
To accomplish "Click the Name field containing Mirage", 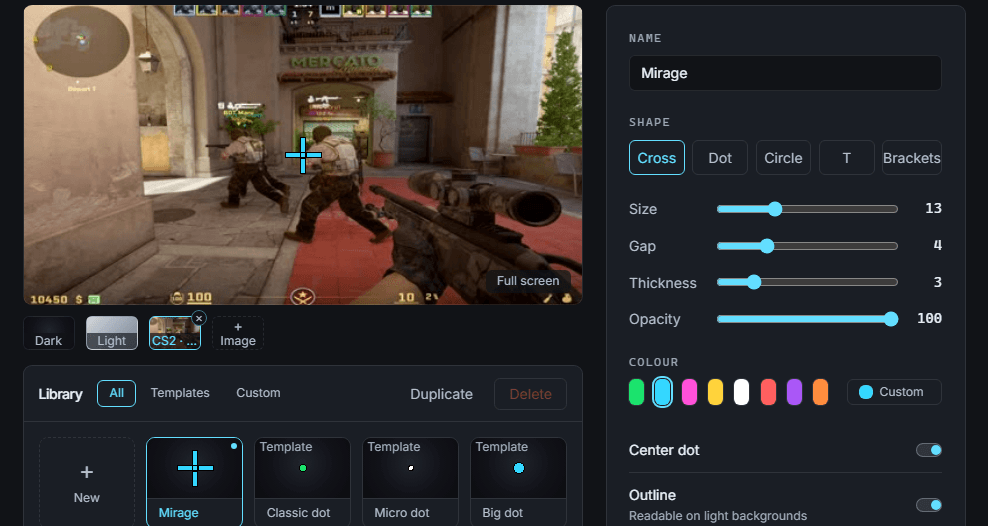I will [785, 73].
